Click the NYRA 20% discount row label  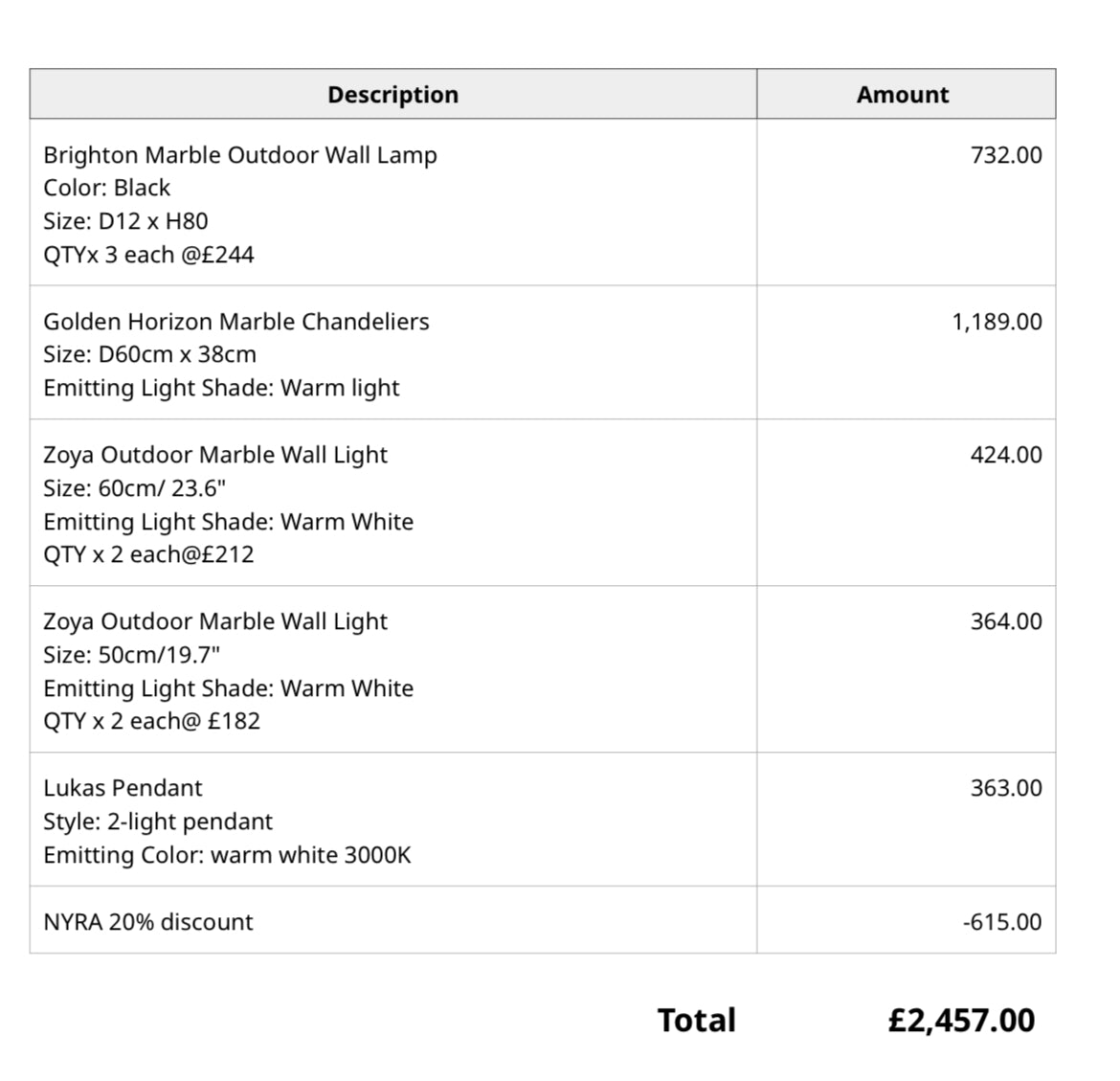pyautogui.click(x=148, y=922)
